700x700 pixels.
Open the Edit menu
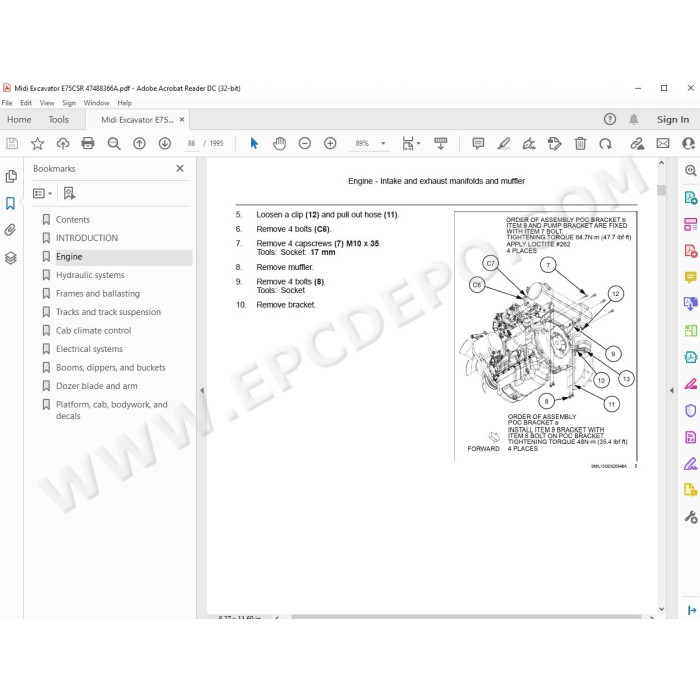(x=26, y=103)
